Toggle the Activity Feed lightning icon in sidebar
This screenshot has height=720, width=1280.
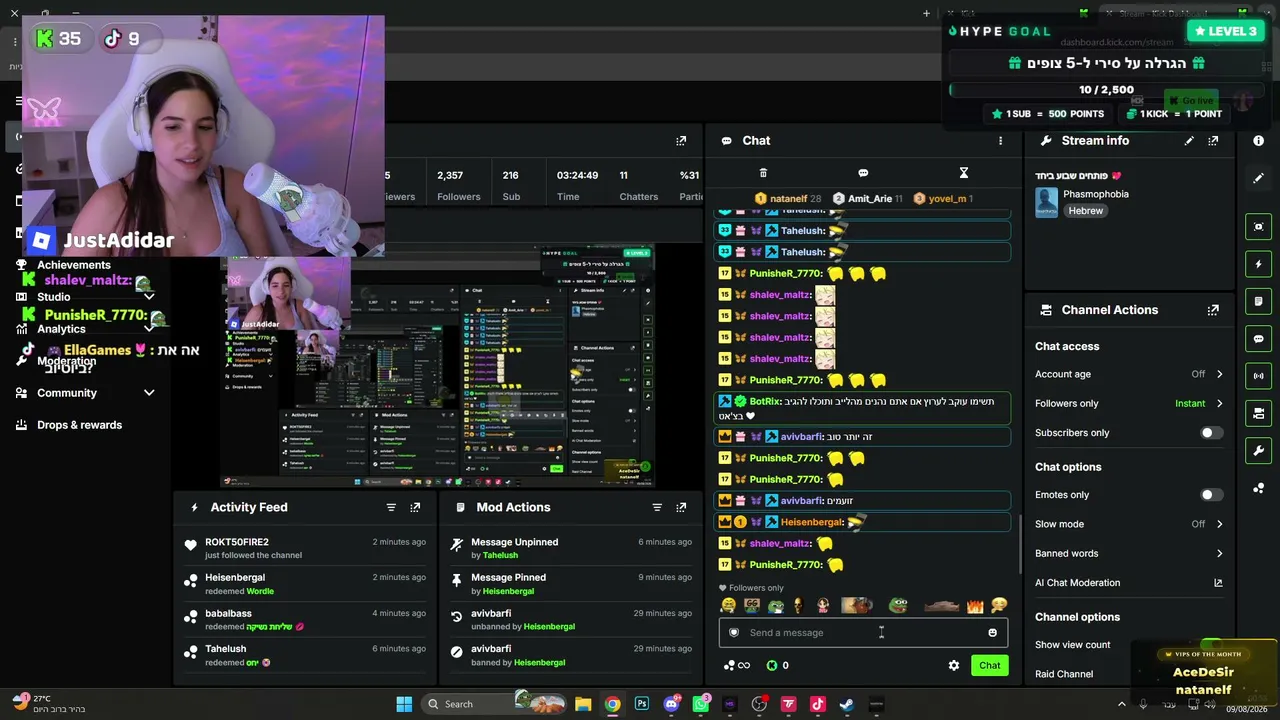(1258, 264)
